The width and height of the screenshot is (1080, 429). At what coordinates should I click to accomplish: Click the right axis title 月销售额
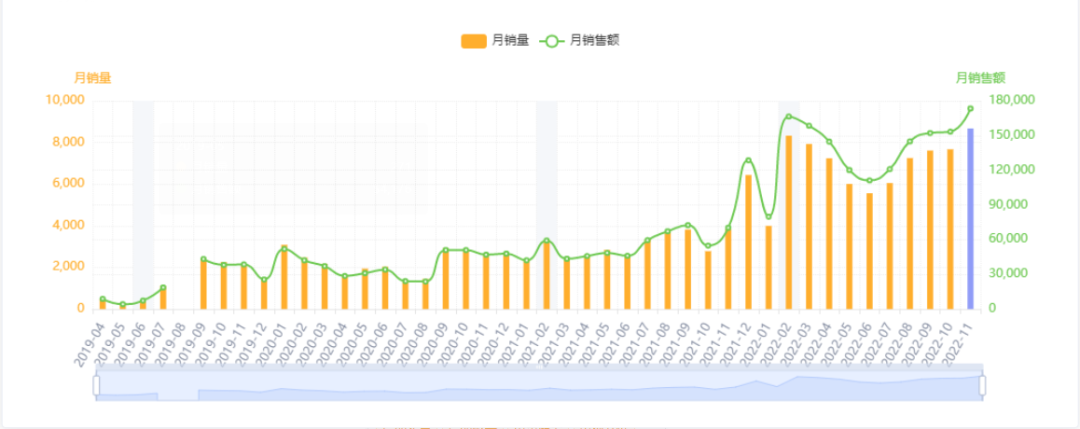(x=980, y=78)
